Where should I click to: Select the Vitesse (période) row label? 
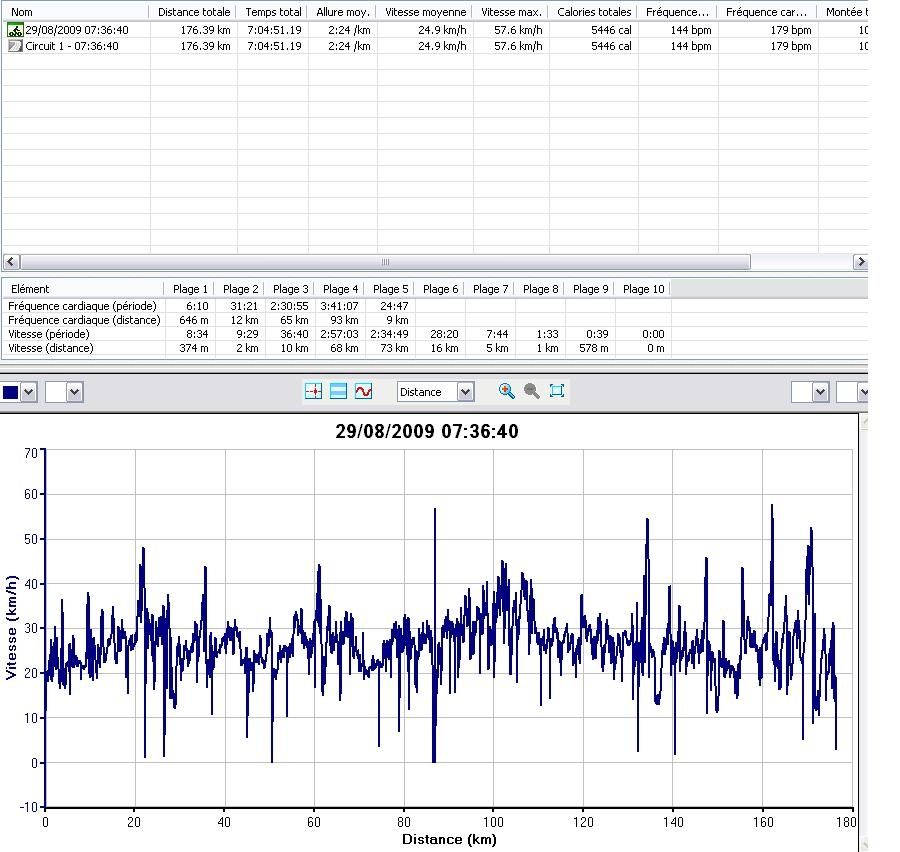49,334
